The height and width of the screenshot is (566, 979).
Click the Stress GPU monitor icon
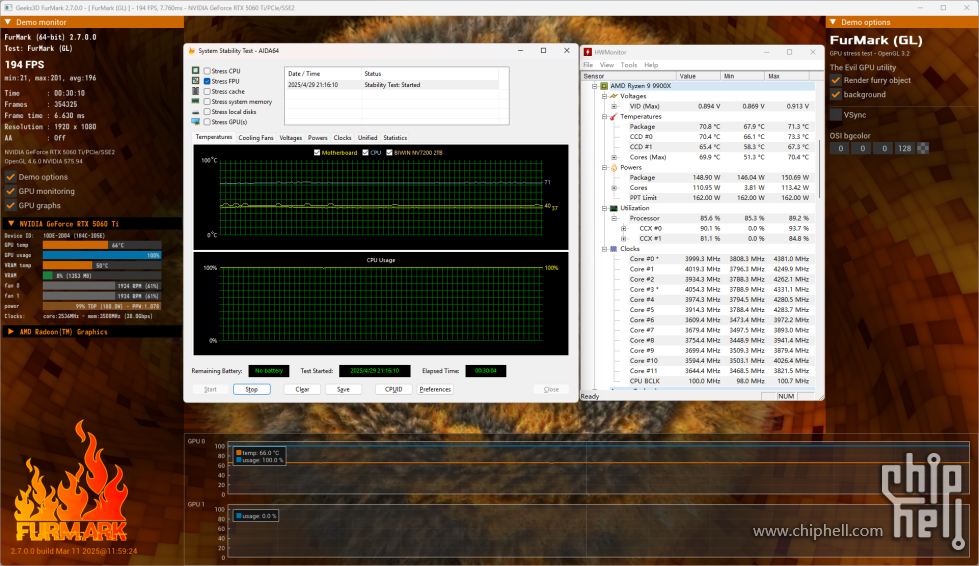click(195, 122)
